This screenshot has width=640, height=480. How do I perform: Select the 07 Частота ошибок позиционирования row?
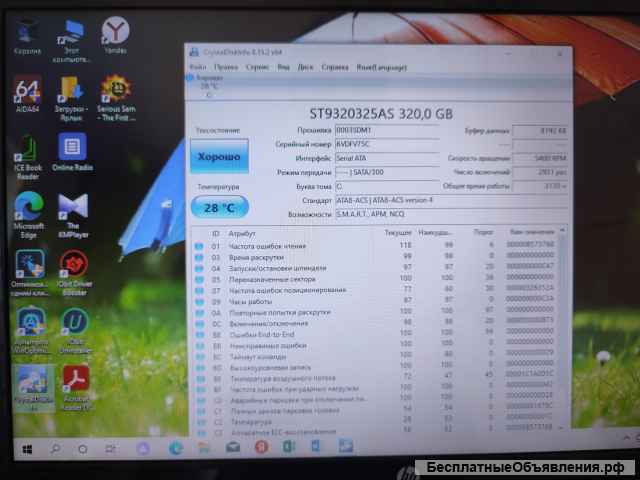tap(375, 290)
